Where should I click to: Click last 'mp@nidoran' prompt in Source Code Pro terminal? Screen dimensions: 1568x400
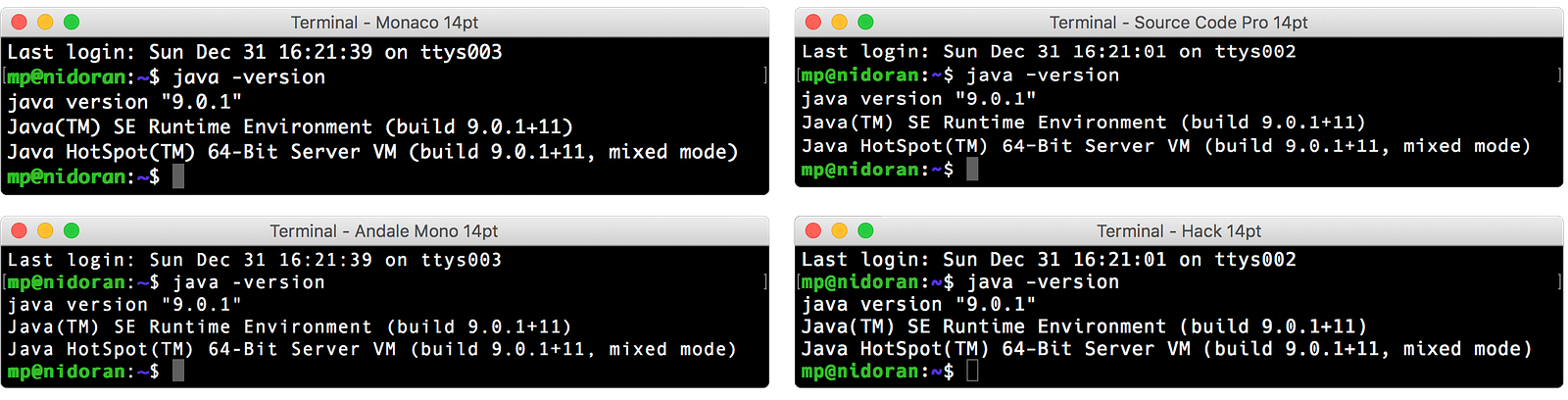click(x=860, y=170)
